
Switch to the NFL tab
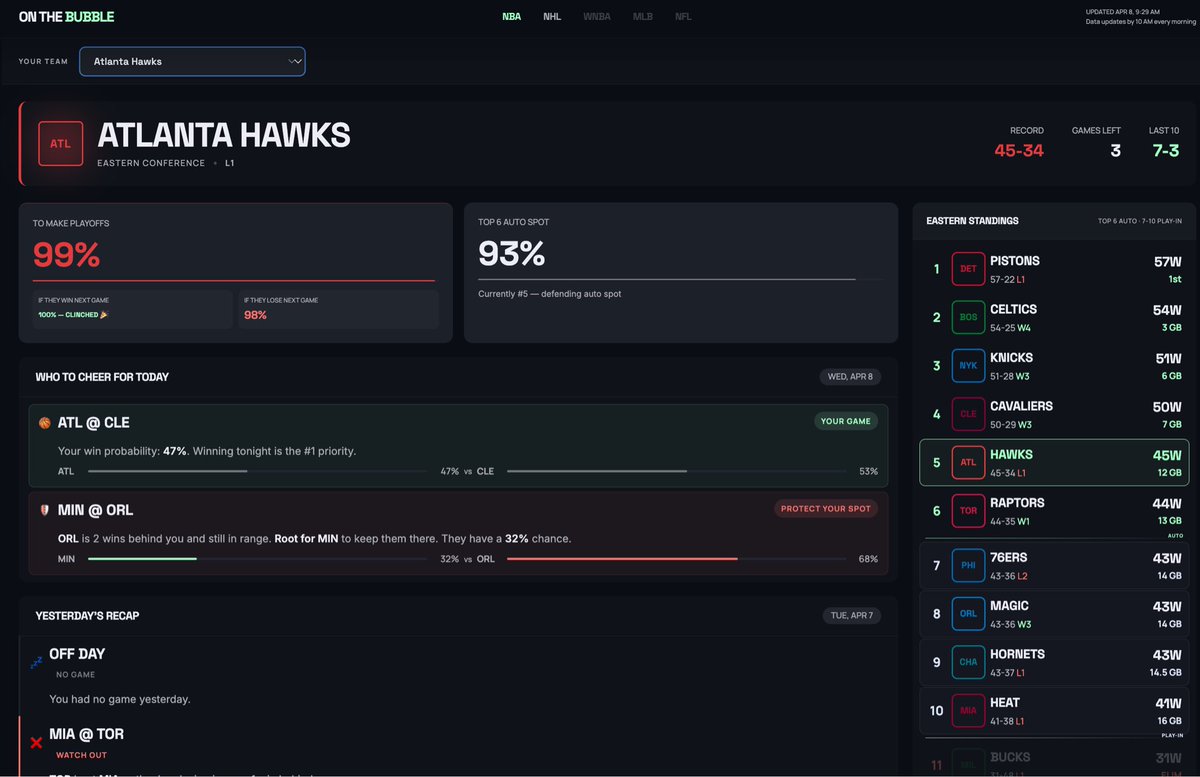coord(683,17)
